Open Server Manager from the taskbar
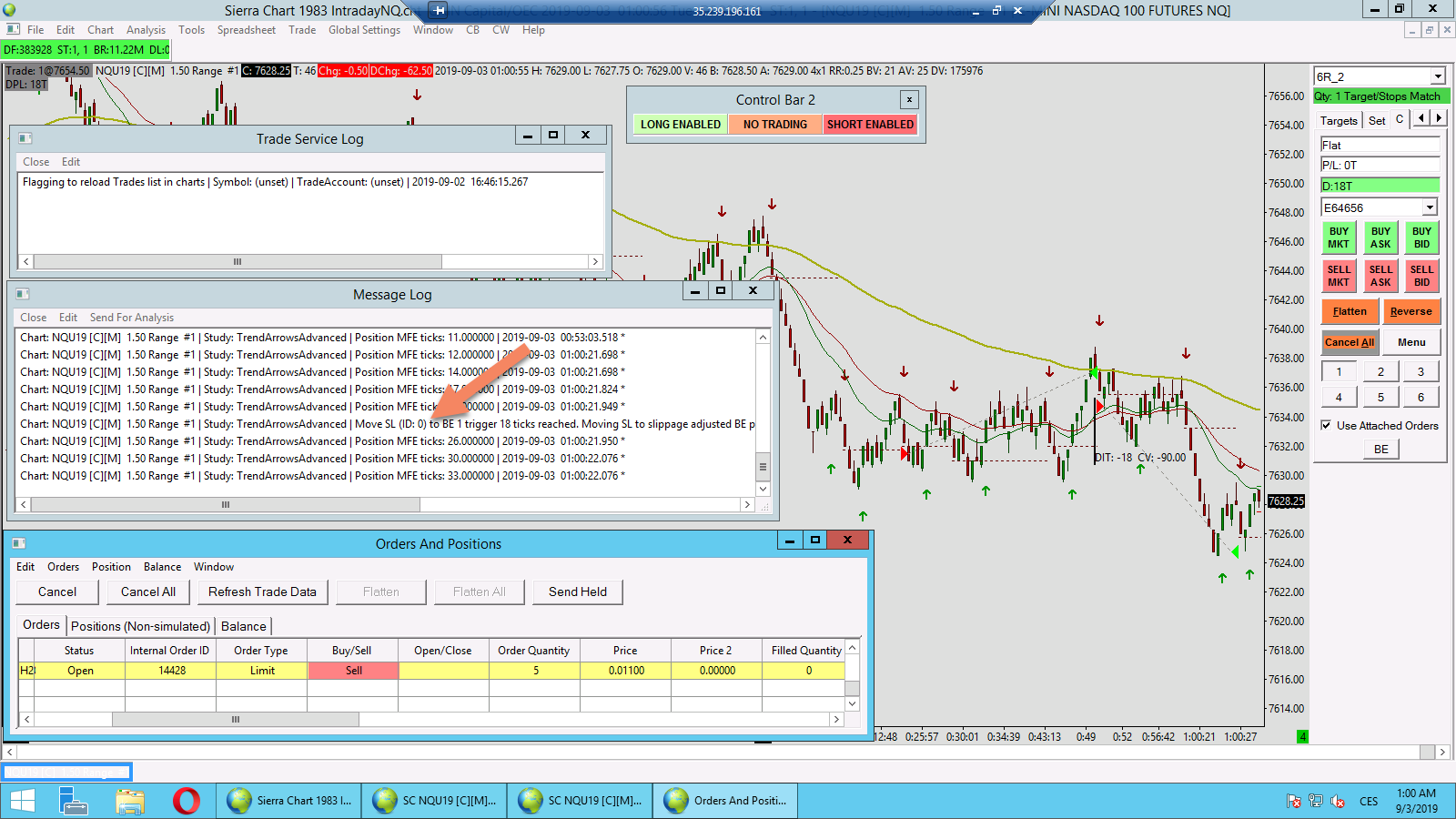The height and width of the screenshot is (819, 1456). coord(73,801)
